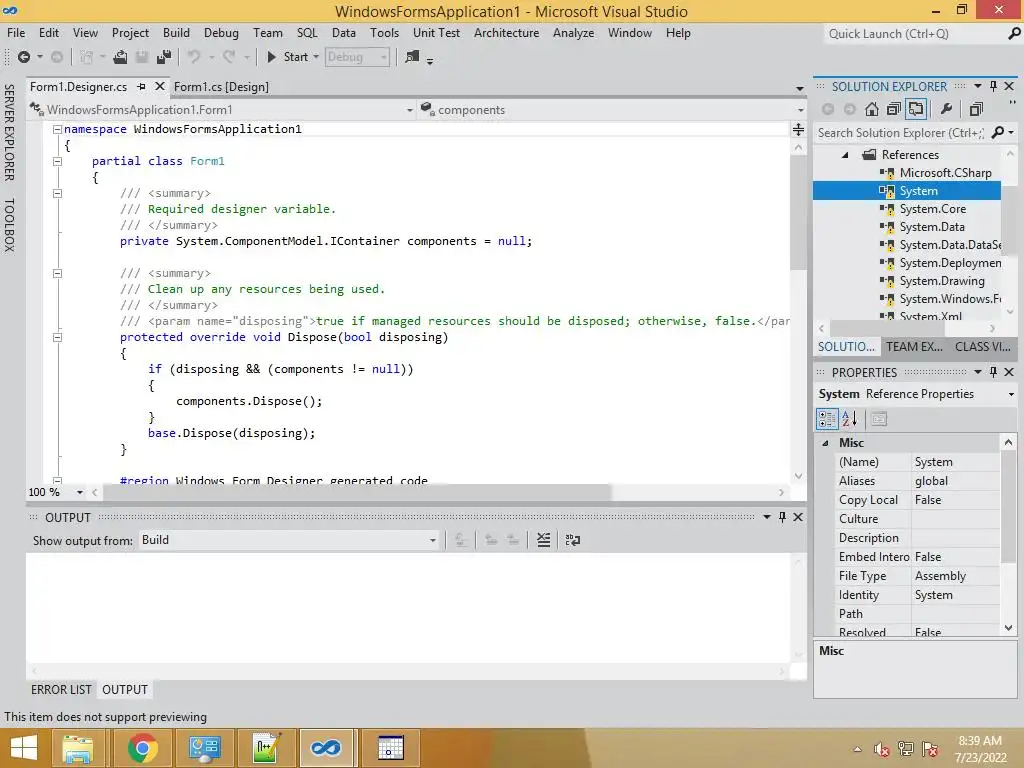
Task: Collapse the namespace WindowsFormsApplication1 code block
Action: pos(57,129)
